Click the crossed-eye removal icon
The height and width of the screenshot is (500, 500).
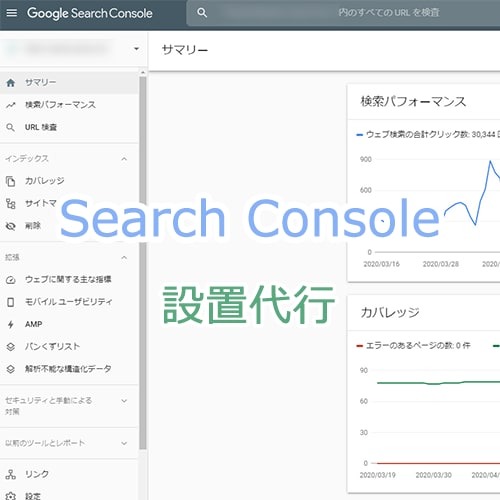click(11, 226)
